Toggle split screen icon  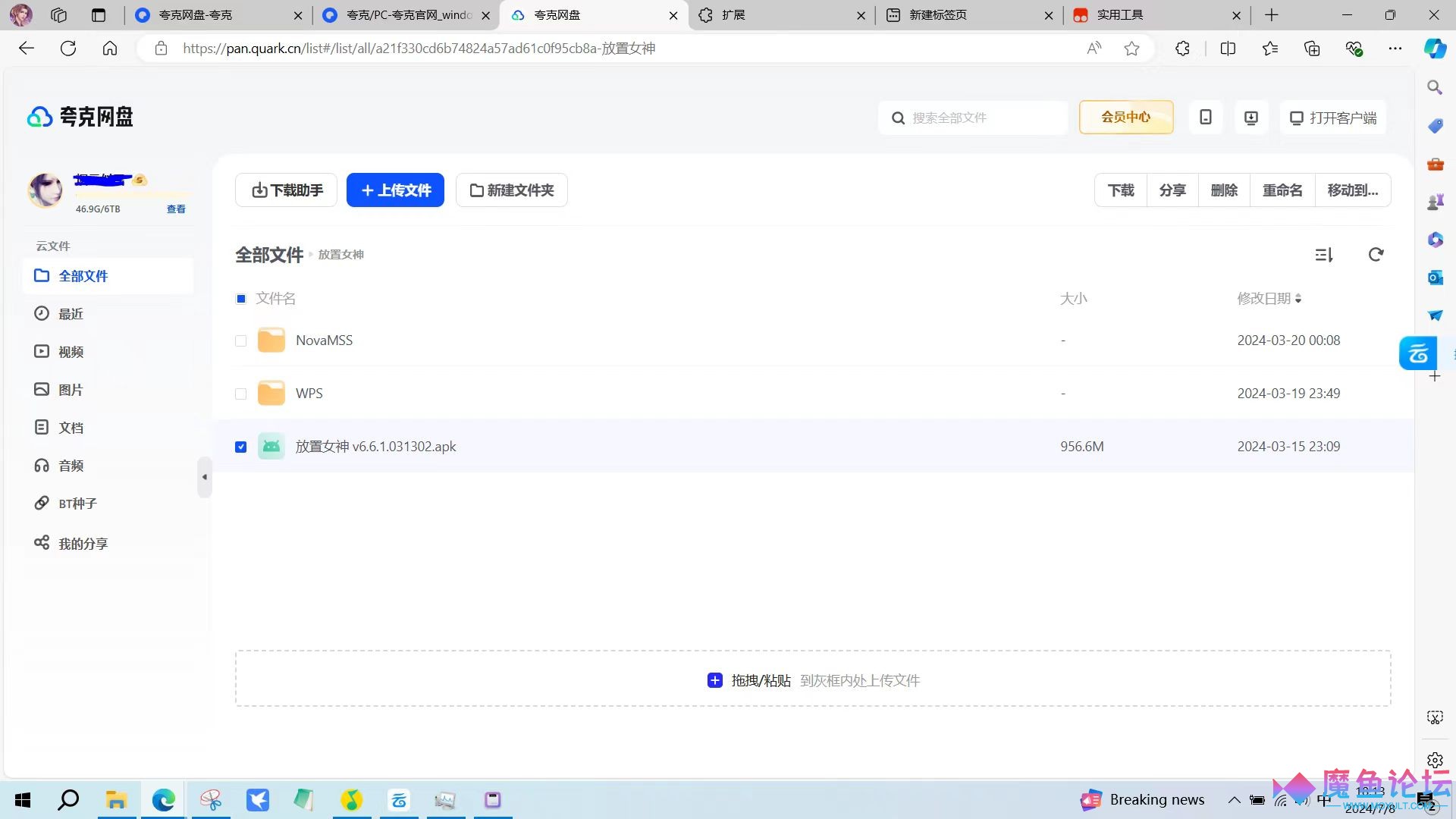(x=1228, y=49)
